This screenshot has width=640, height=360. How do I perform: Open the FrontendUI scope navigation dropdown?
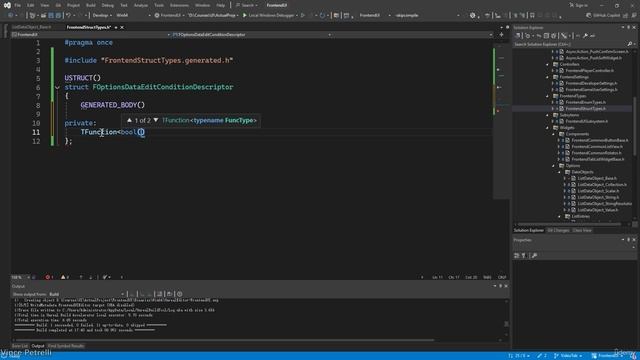click(91, 35)
